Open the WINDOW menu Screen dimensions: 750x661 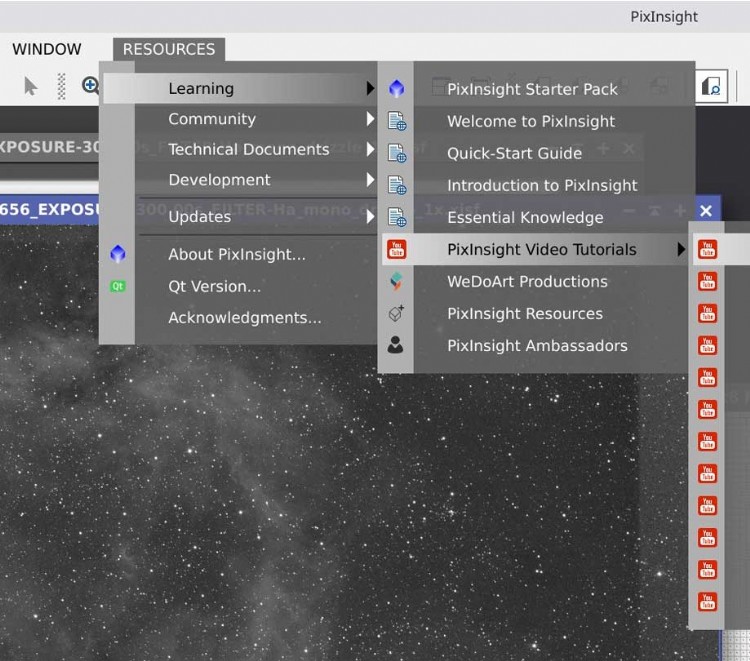(x=46, y=49)
